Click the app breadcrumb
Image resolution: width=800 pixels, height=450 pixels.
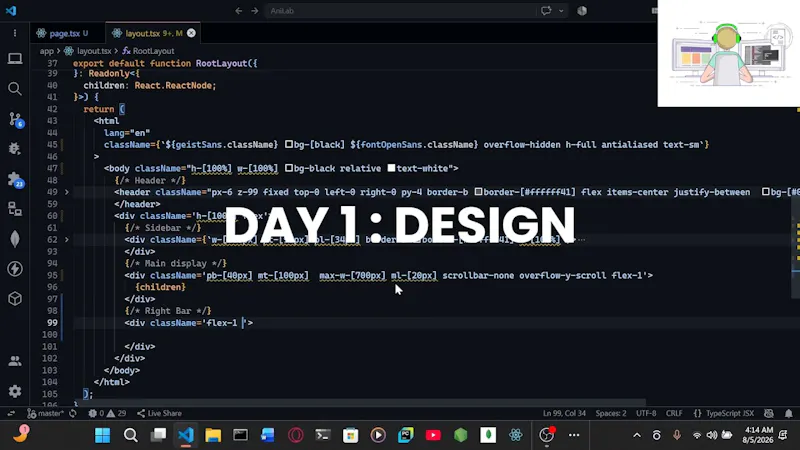tap(46, 51)
